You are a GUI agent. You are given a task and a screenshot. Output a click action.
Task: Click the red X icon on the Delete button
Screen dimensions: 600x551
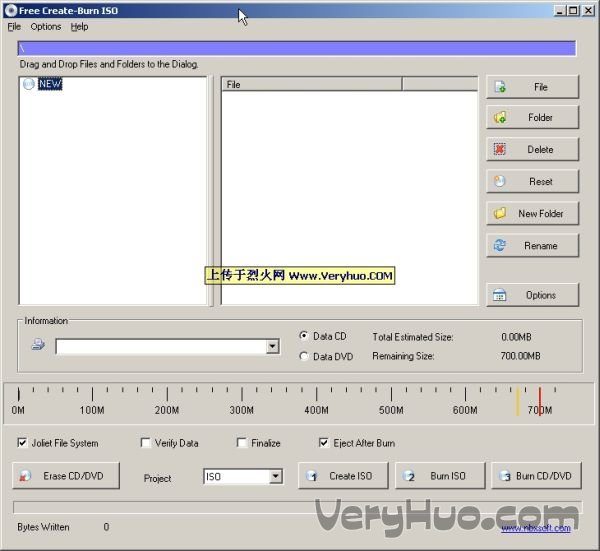click(500, 149)
